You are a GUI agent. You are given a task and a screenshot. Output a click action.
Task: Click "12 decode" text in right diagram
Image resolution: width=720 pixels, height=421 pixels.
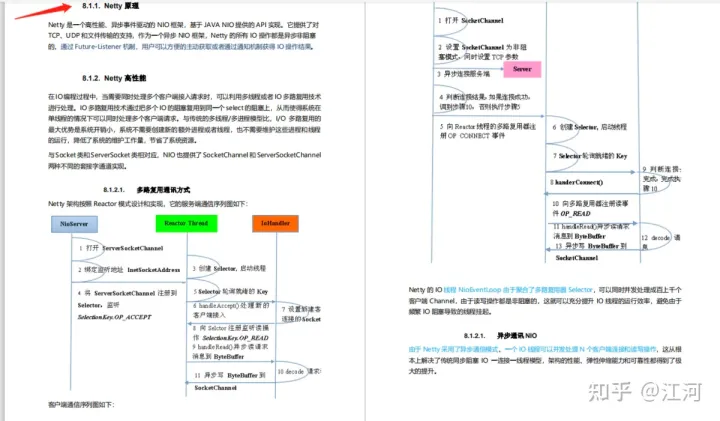(656, 238)
